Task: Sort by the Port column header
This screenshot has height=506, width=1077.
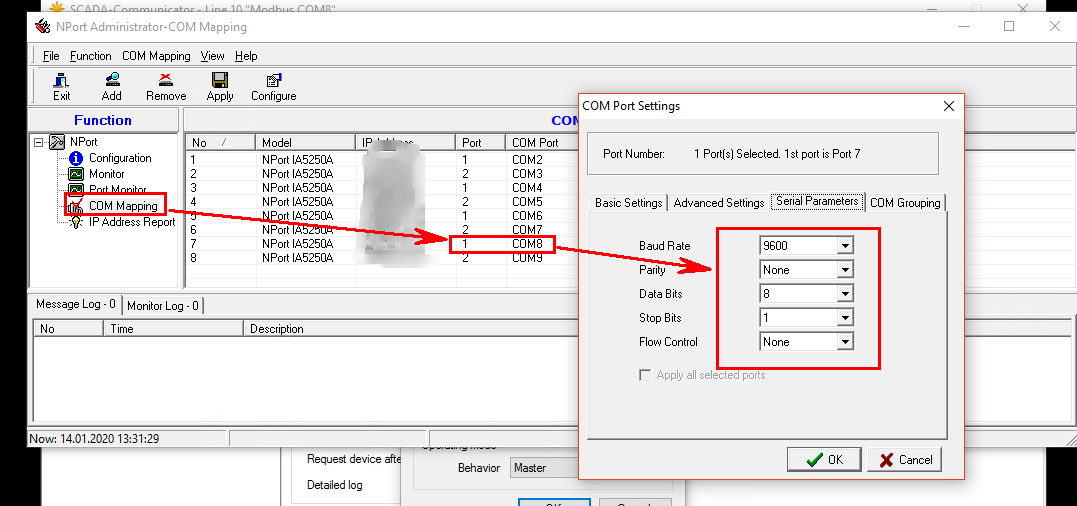Action: click(x=481, y=143)
